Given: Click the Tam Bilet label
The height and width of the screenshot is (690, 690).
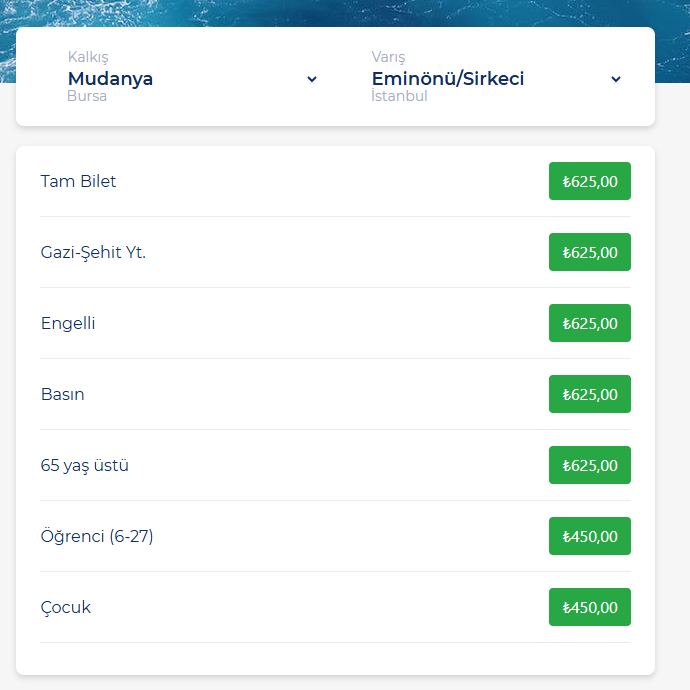Looking at the screenshot, I should (x=78, y=181).
